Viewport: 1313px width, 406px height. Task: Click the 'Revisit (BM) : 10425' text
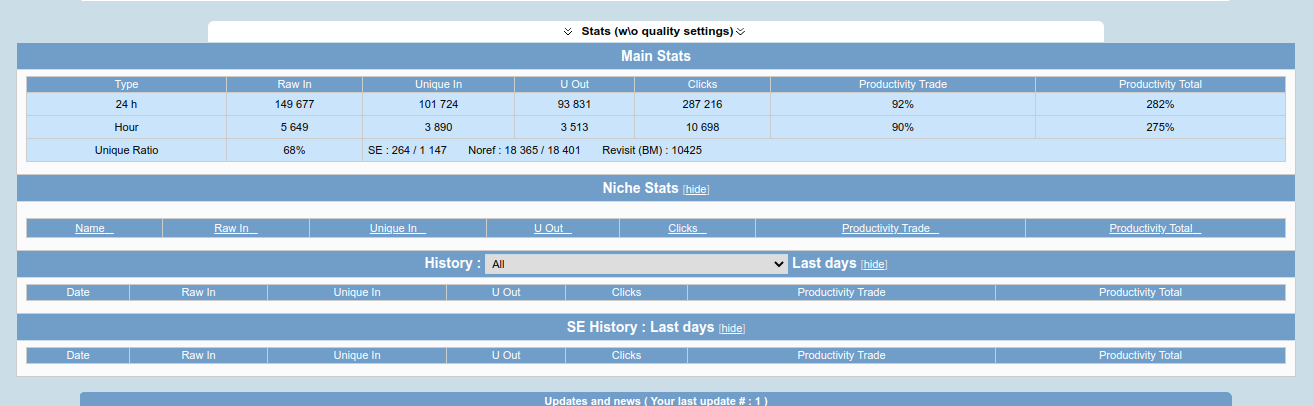[x=652, y=150]
